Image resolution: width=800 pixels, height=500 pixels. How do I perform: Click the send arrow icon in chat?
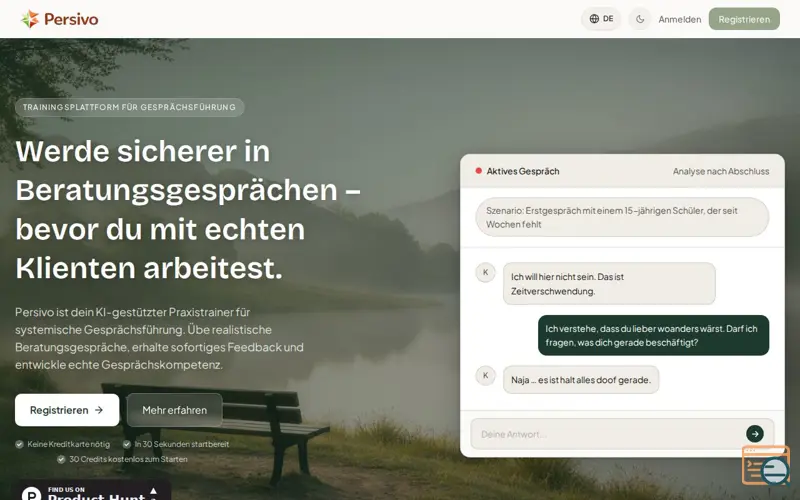pos(754,434)
